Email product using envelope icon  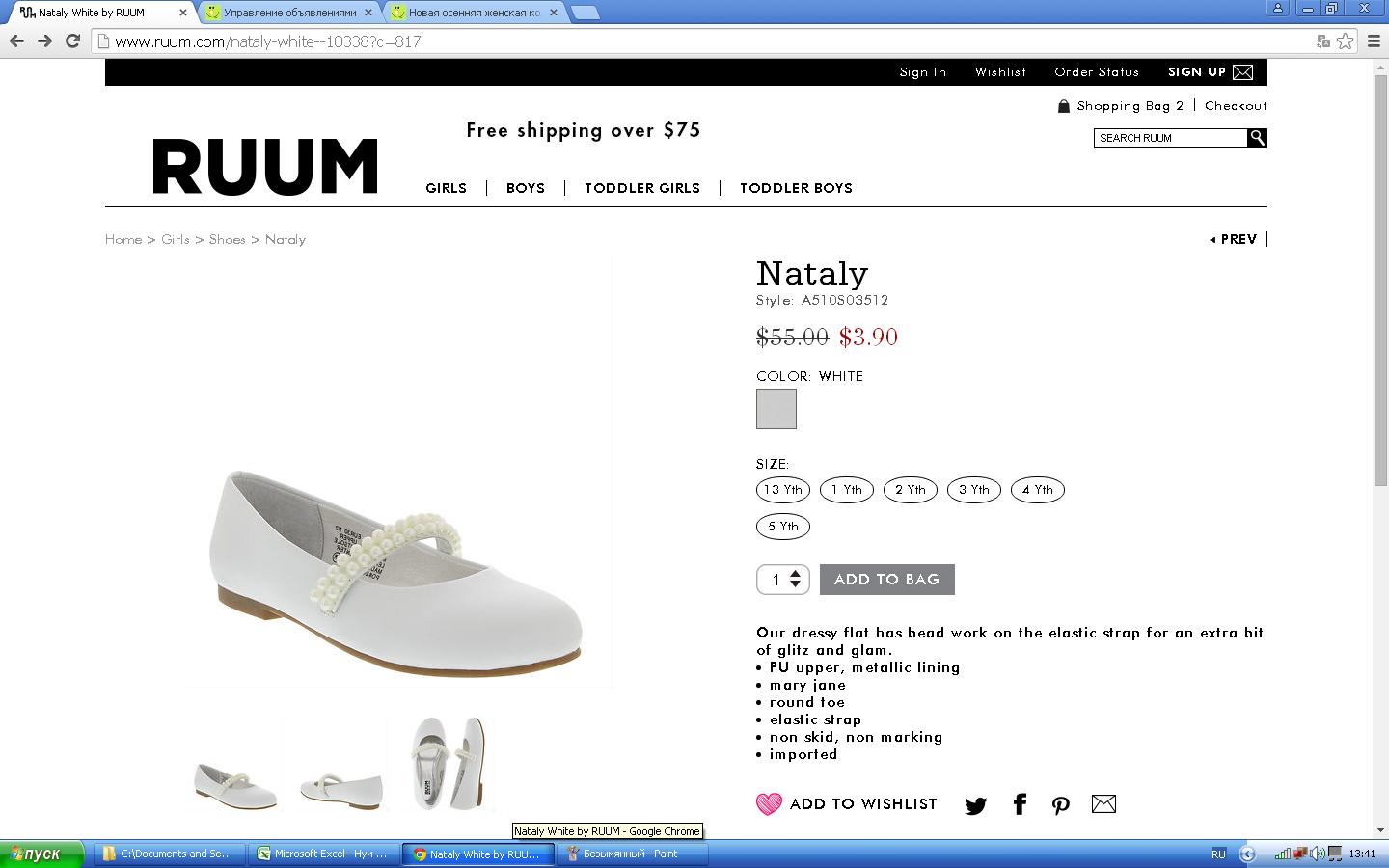(1103, 803)
